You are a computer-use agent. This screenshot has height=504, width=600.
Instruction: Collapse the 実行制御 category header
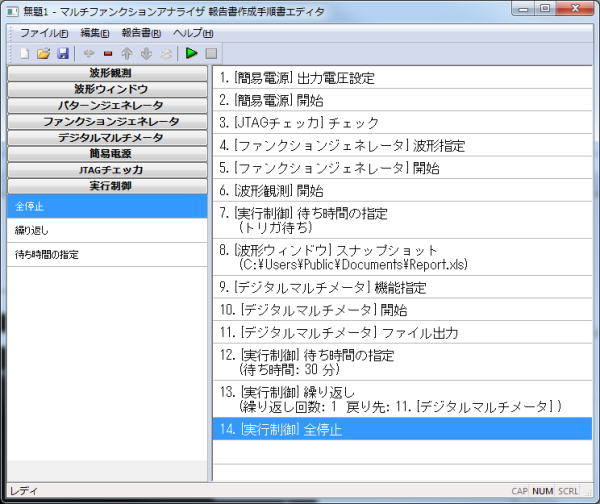[107, 186]
